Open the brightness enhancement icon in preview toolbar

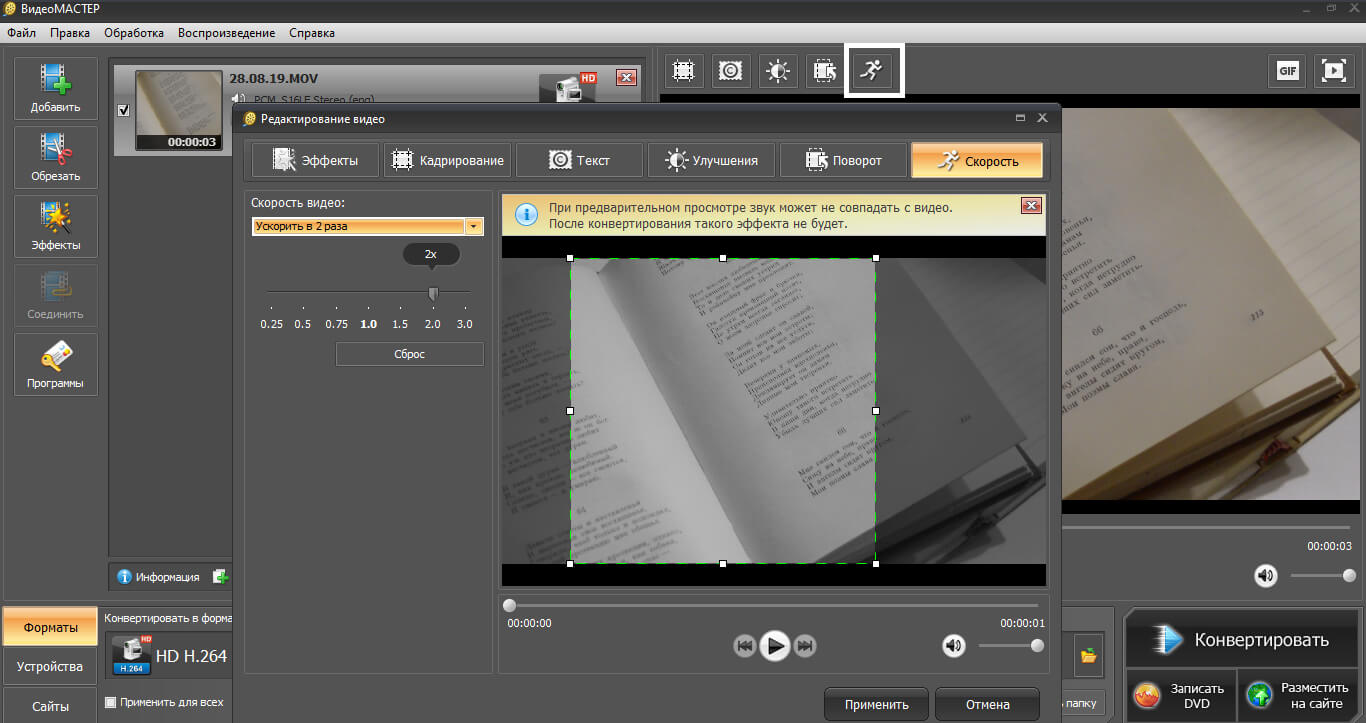778,70
